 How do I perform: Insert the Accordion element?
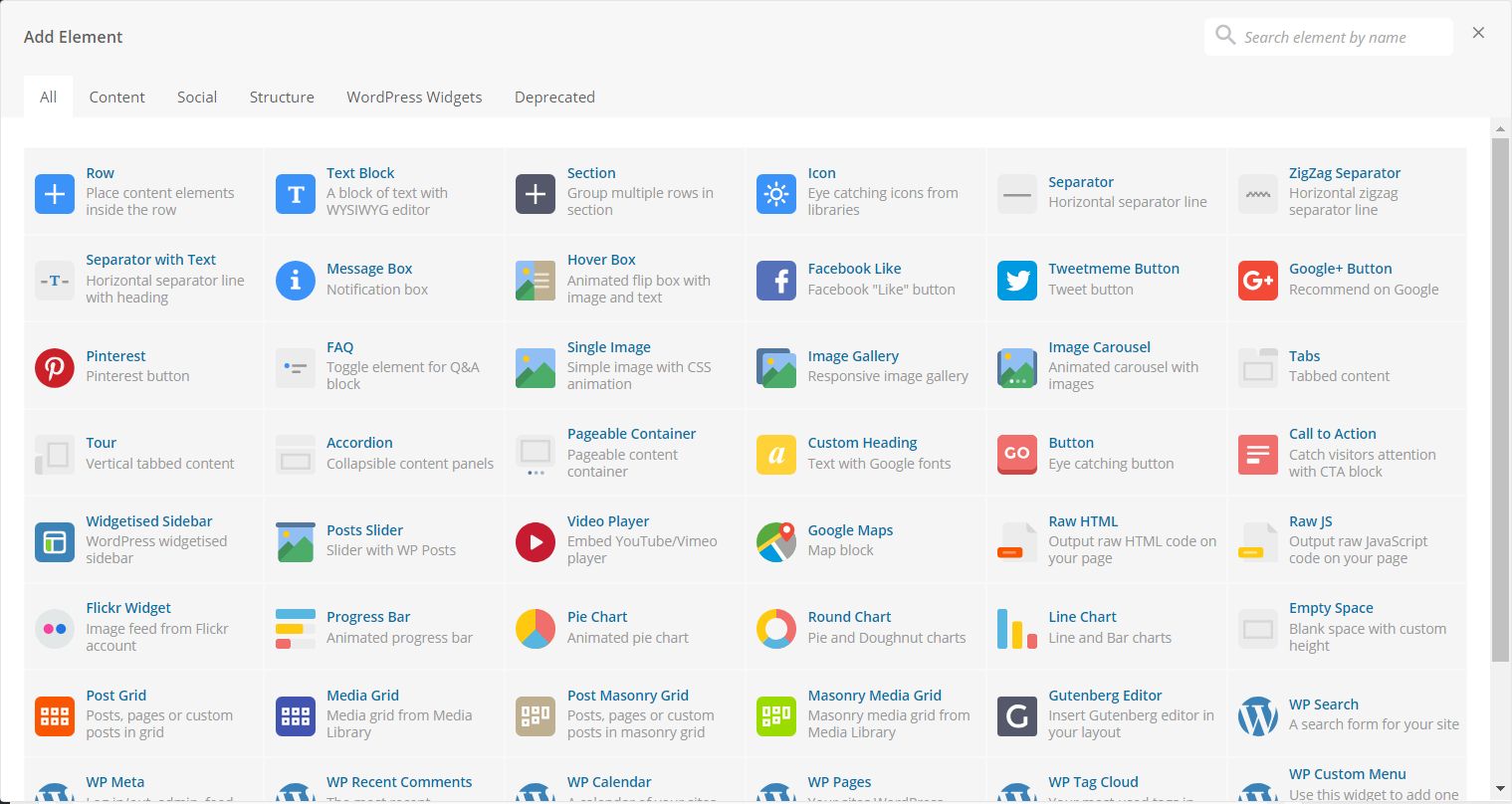coord(384,453)
